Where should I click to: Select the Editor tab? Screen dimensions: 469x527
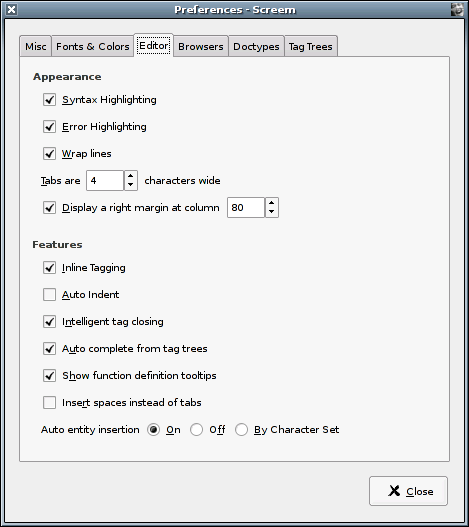pos(154,45)
